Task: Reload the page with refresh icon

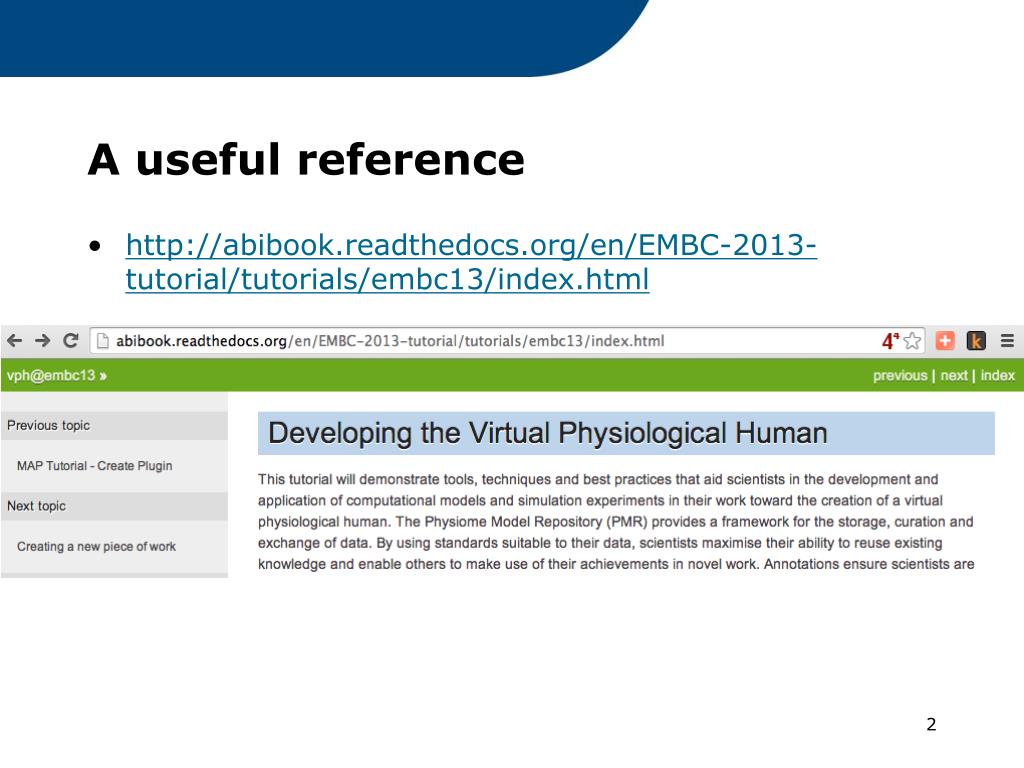Action: point(71,340)
